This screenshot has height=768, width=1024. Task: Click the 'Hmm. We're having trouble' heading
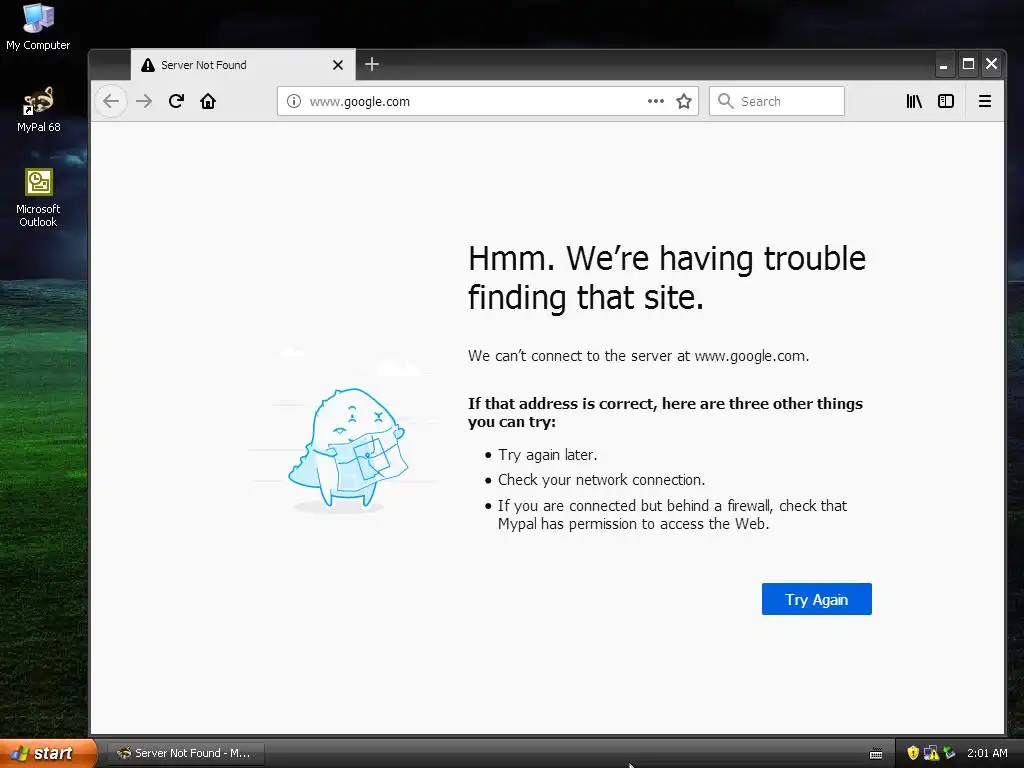(x=667, y=278)
